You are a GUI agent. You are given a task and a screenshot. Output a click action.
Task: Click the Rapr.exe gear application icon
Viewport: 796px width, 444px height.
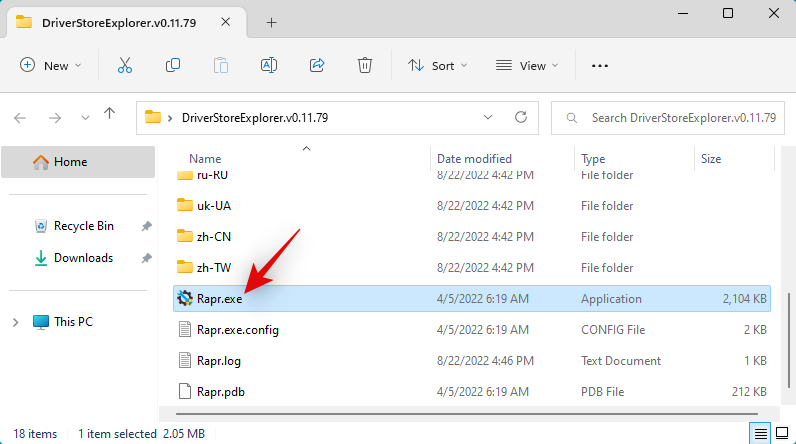coord(185,298)
